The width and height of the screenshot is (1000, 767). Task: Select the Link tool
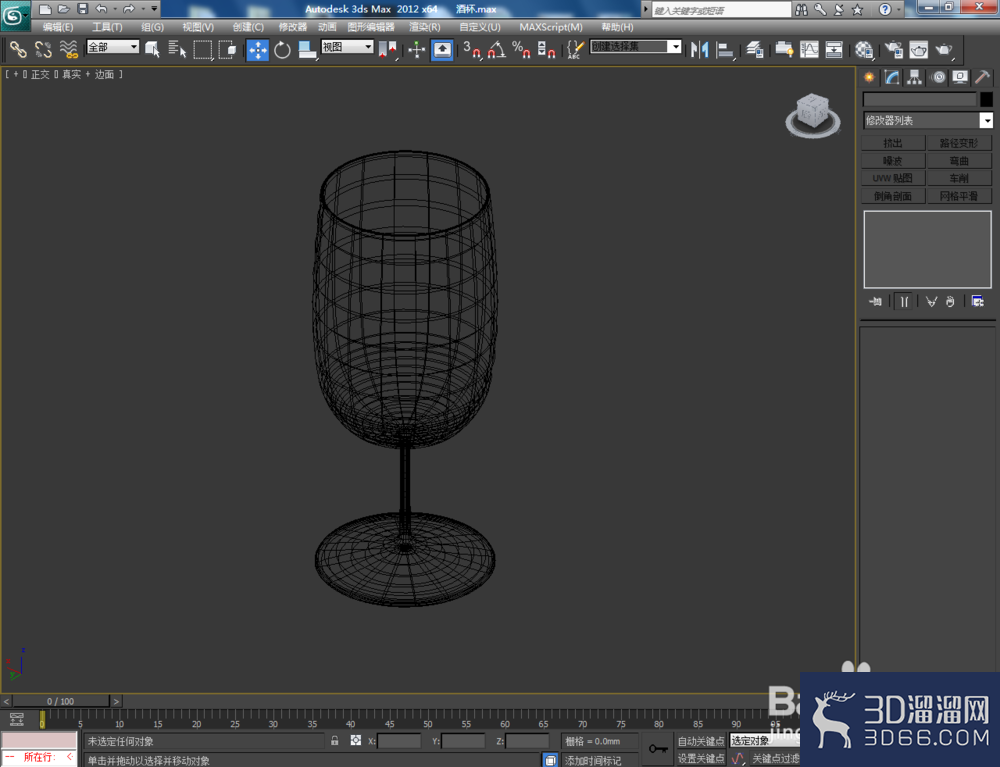coord(18,49)
